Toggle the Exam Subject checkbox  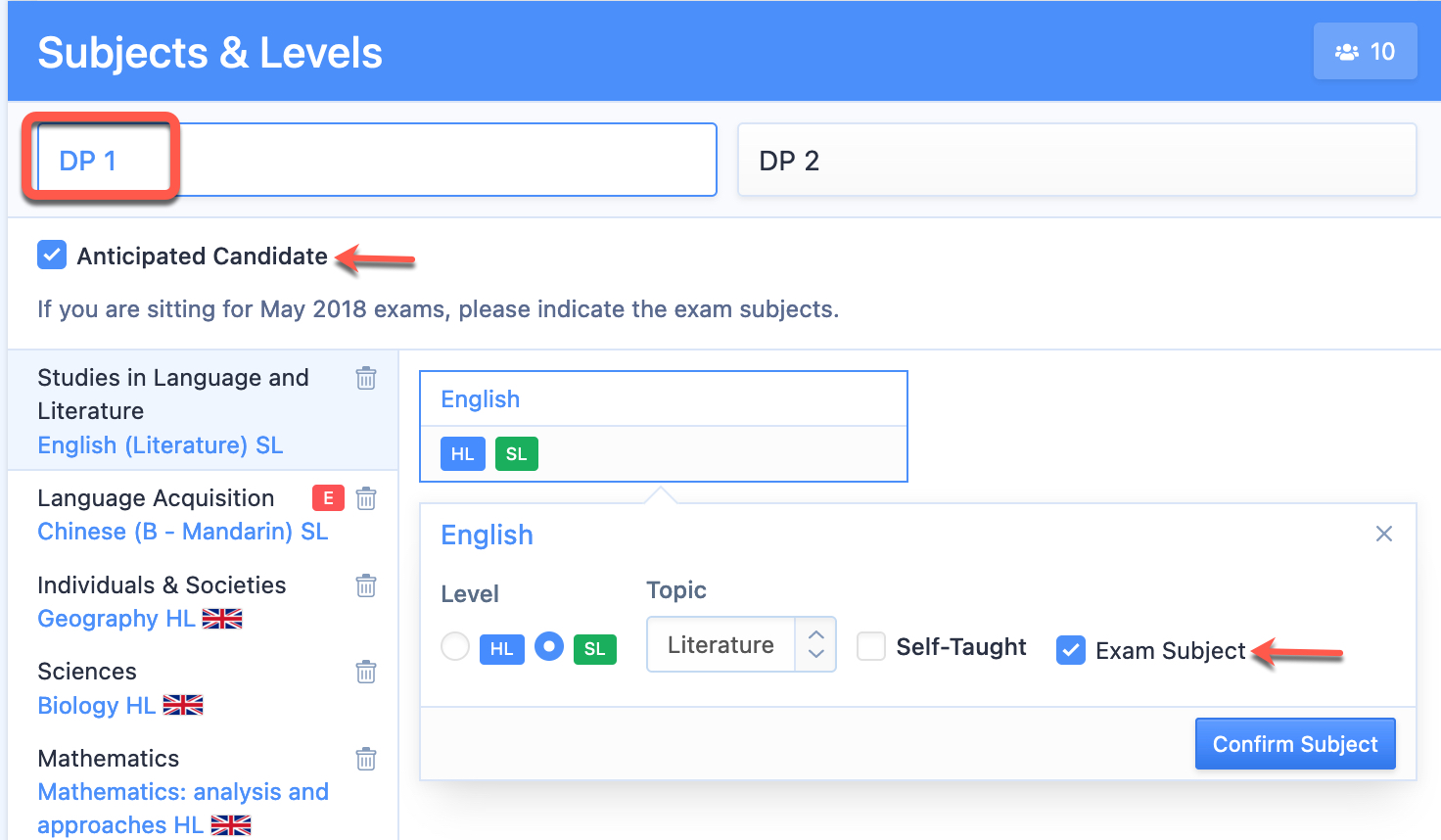pyautogui.click(x=1071, y=650)
